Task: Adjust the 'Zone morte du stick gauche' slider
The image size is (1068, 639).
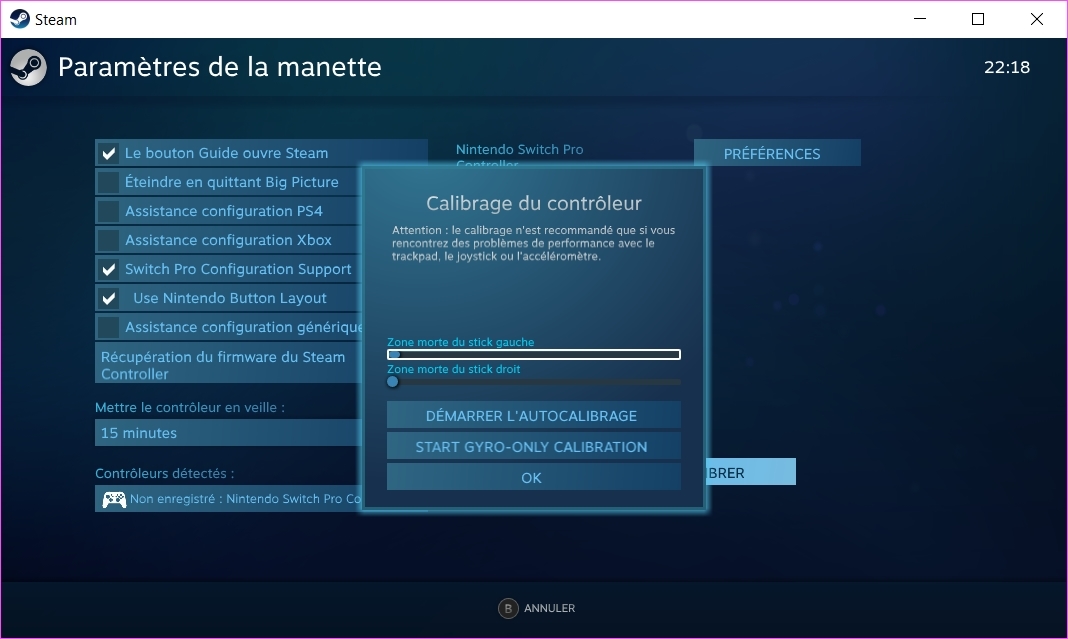Action: (x=533, y=354)
